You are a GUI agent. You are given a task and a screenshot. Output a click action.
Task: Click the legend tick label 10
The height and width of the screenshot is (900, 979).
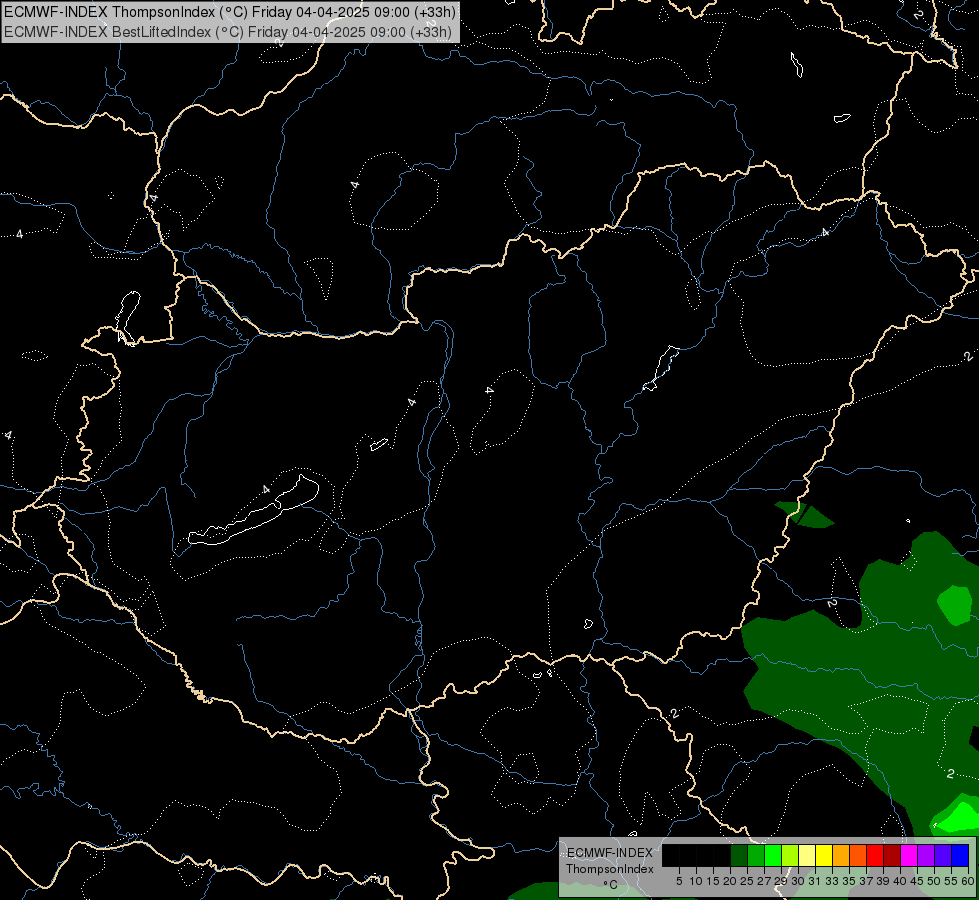coord(696,881)
